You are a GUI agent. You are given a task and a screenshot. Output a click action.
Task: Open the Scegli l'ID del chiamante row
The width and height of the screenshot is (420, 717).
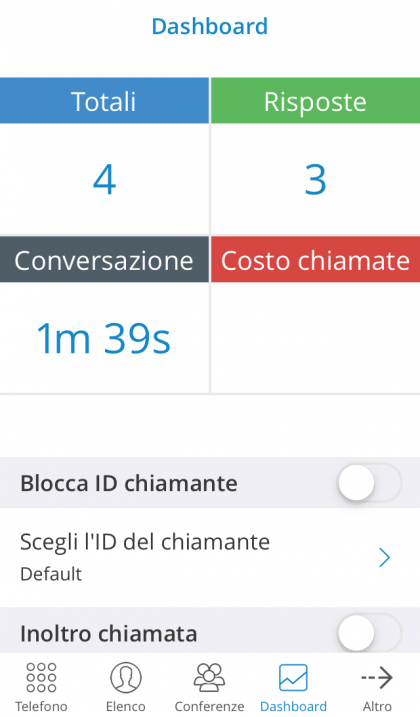pos(210,557)
